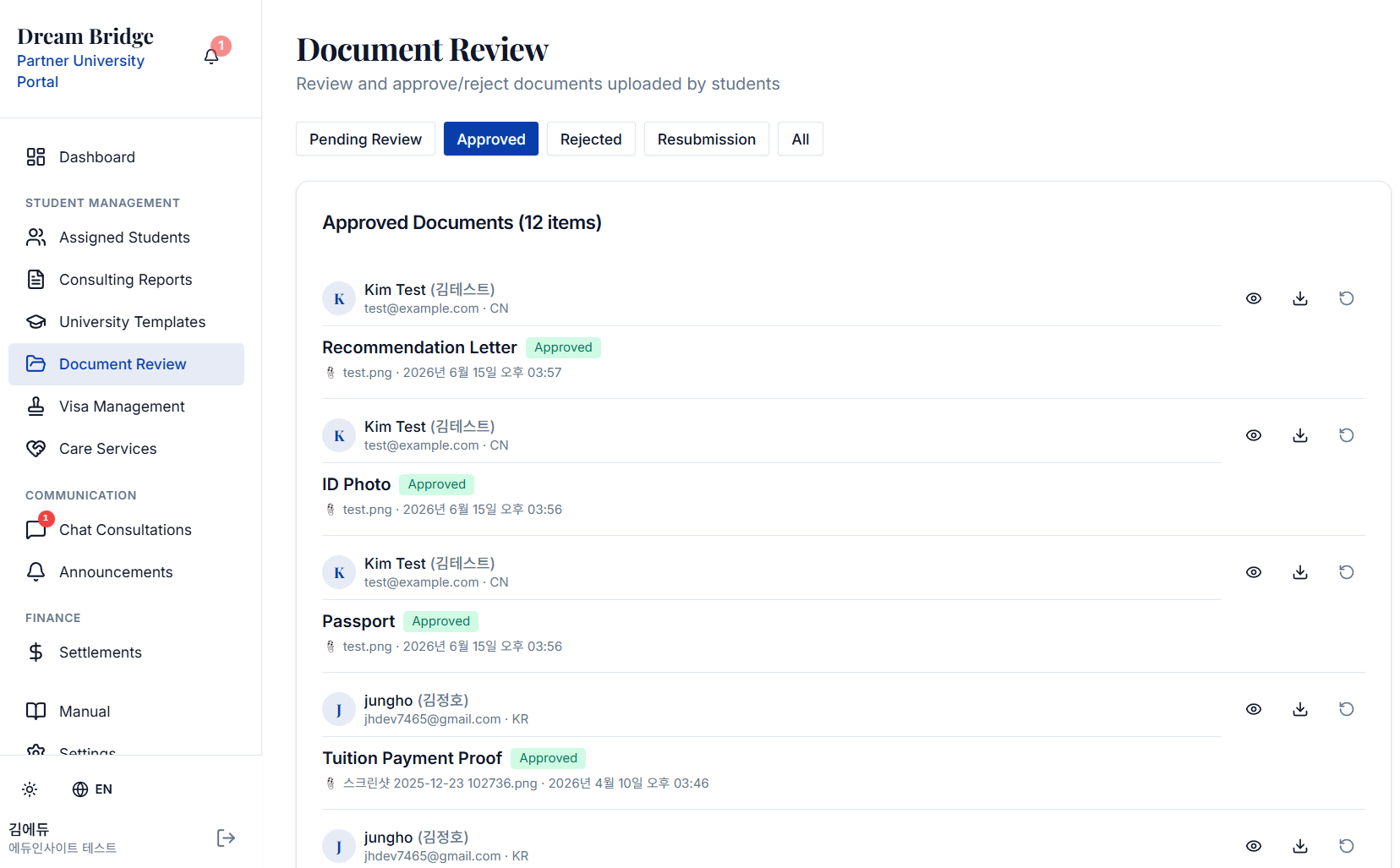Navigate to Visa Management
This screenshot has width=1400, height=868.
point(126,407)
